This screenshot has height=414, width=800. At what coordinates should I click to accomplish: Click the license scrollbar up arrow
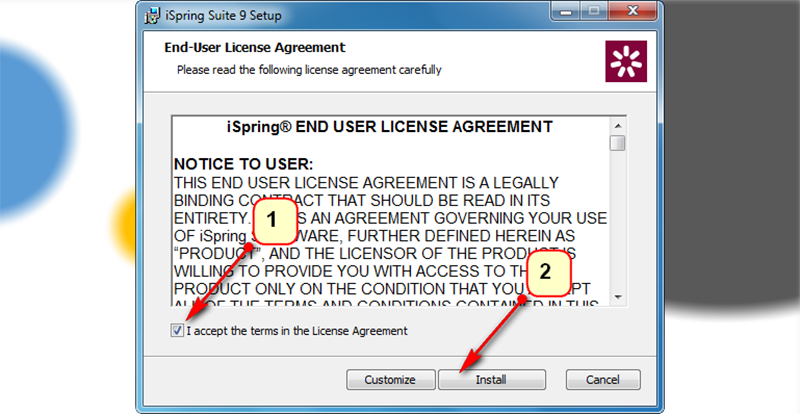[618, 126]
